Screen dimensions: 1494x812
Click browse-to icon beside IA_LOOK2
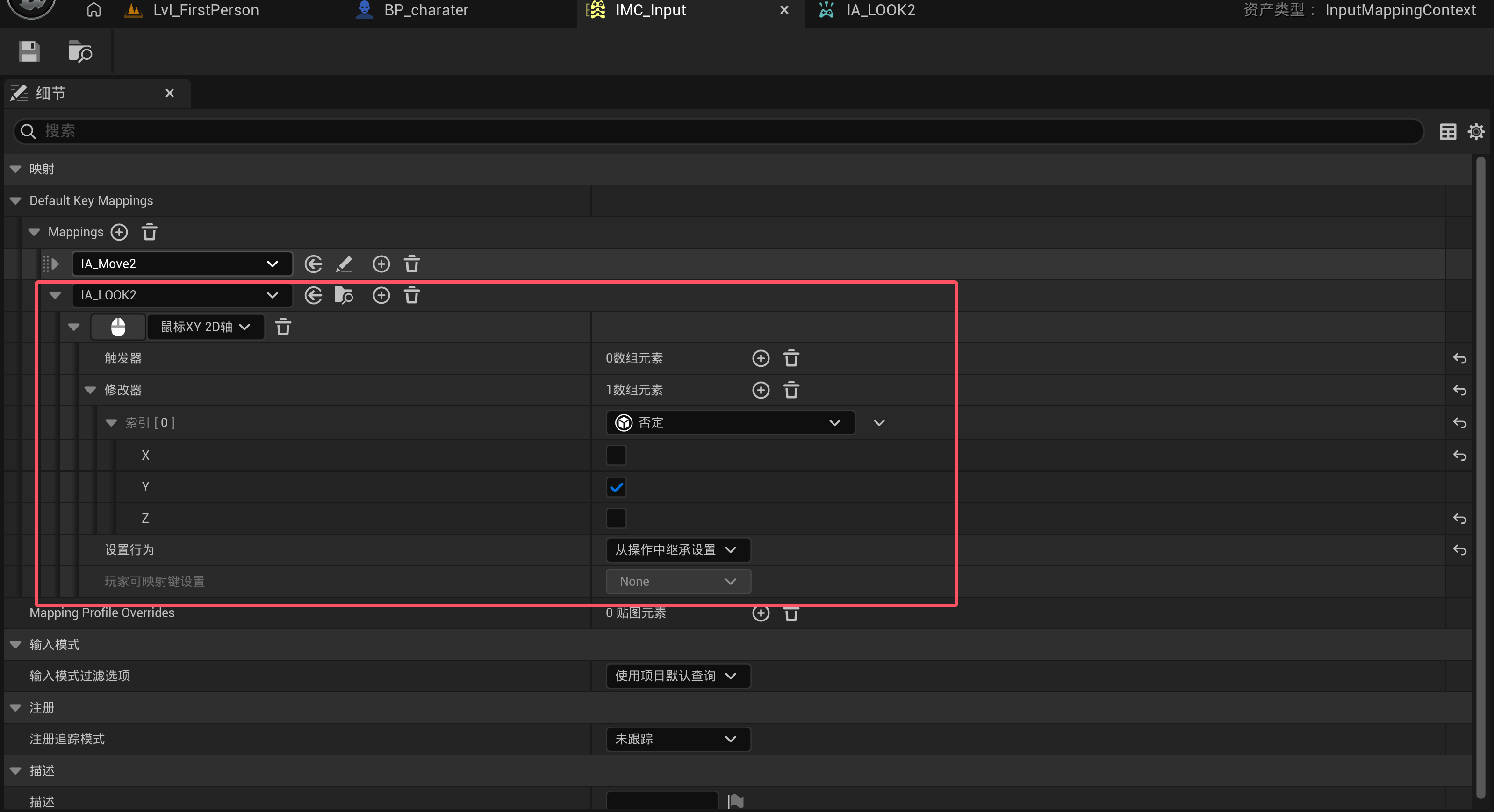pos(344,296)
